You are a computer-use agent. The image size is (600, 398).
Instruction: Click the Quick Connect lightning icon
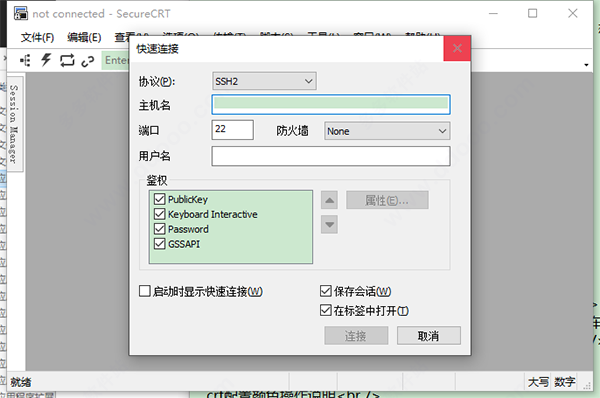click(x=46, y=60)
